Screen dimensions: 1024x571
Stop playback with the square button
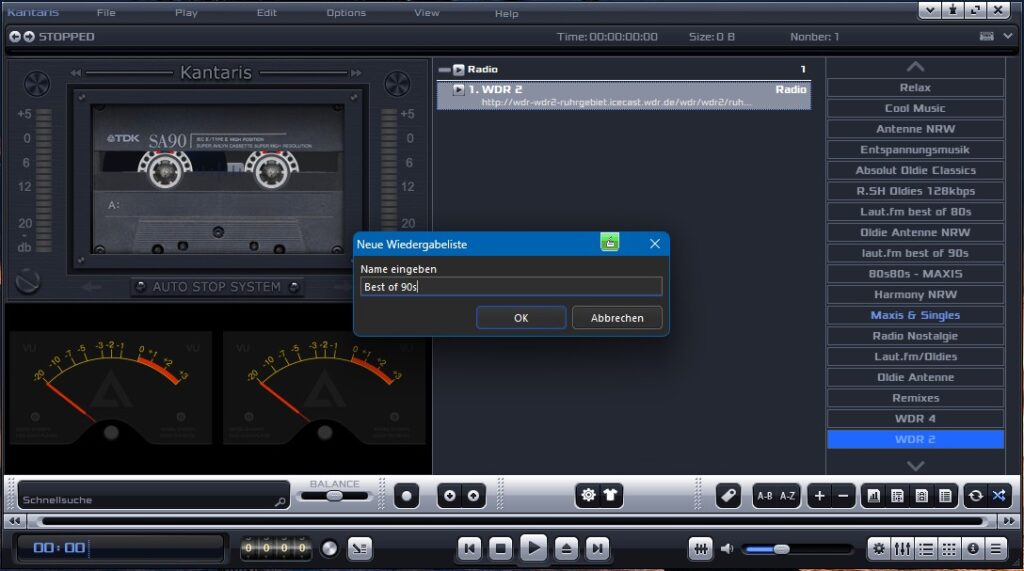tap(501, 548)
